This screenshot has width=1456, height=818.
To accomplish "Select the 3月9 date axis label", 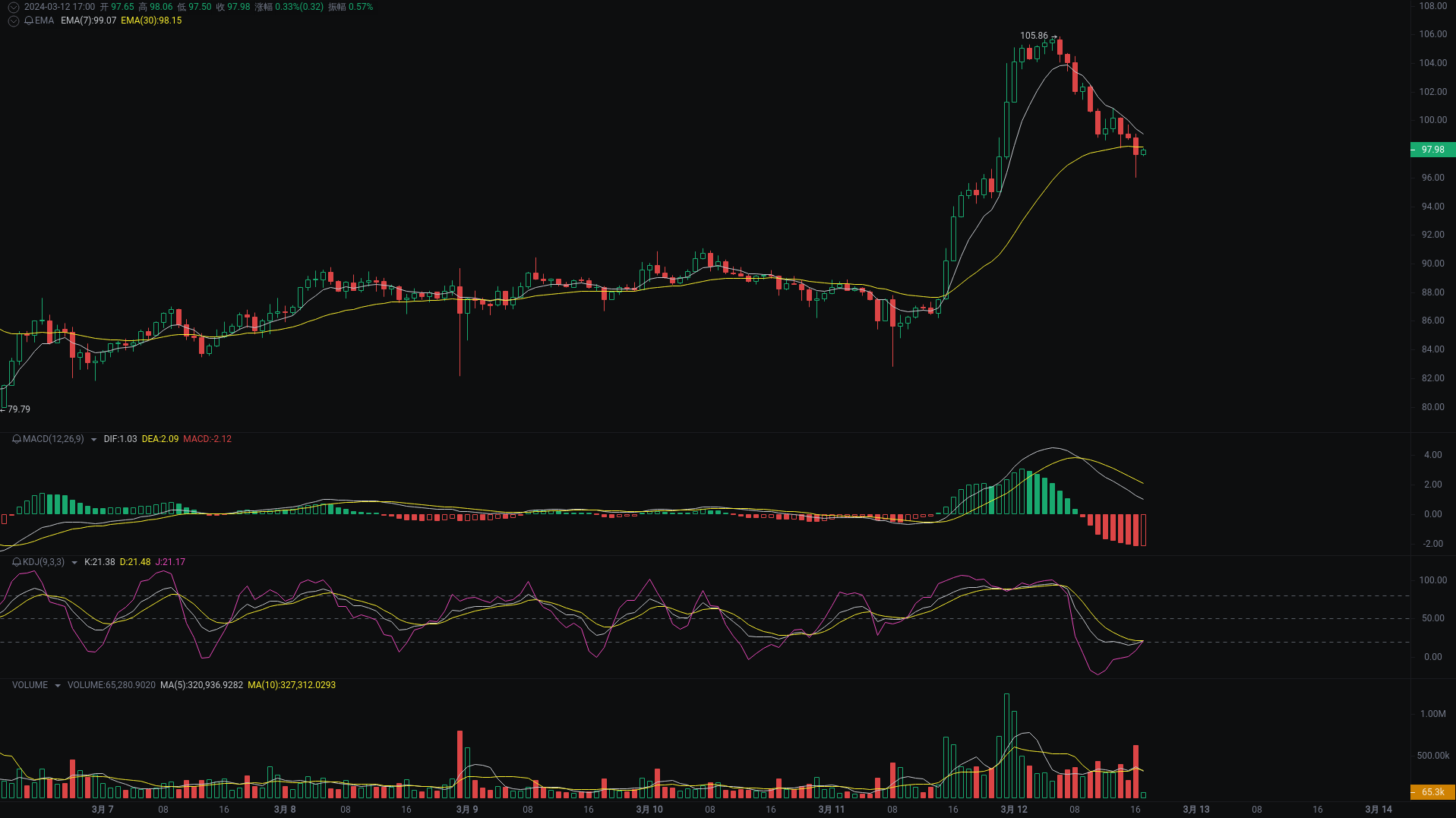I will (x=466, y=808).
